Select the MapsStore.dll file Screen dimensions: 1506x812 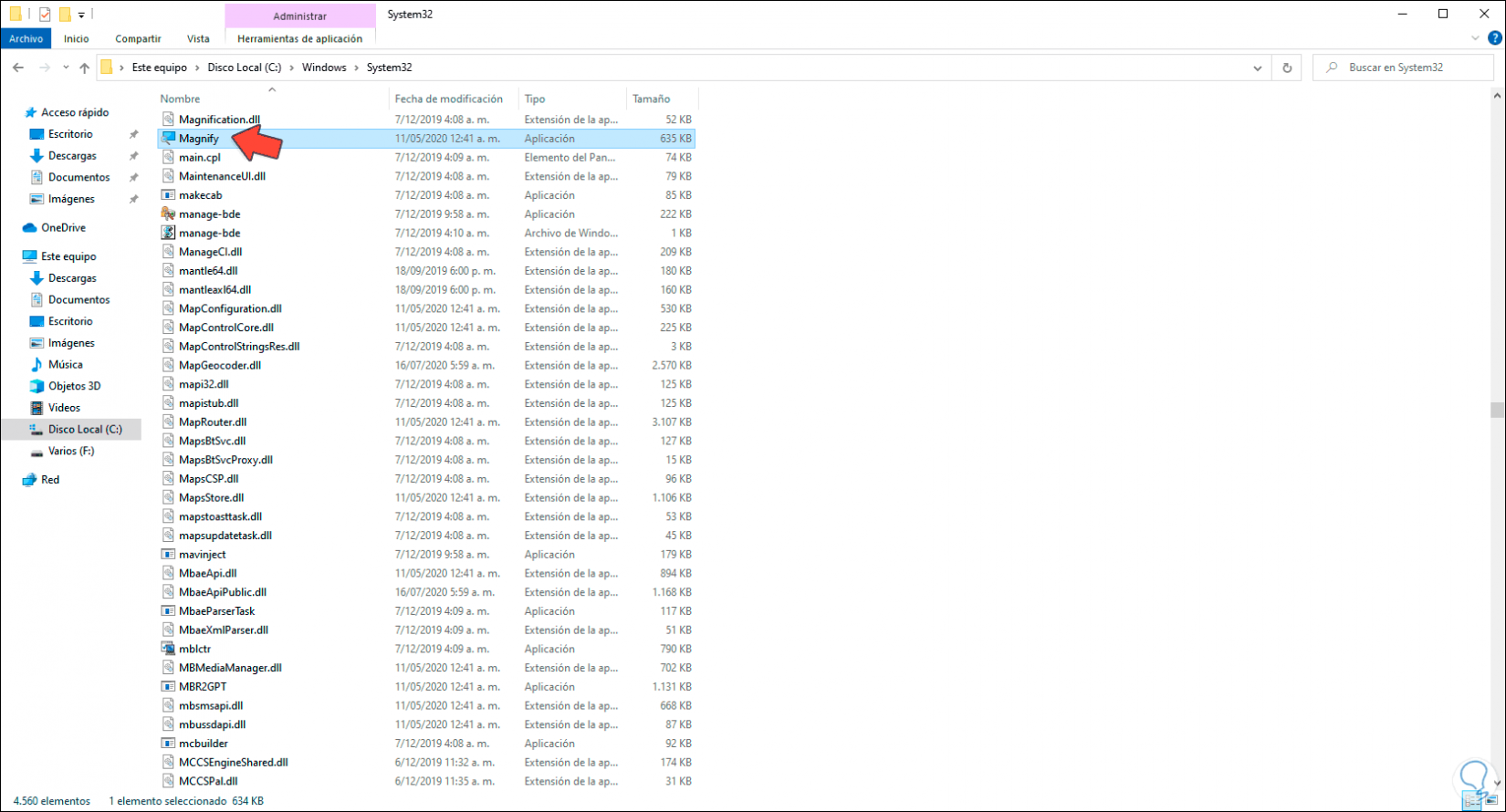[211, 498]
